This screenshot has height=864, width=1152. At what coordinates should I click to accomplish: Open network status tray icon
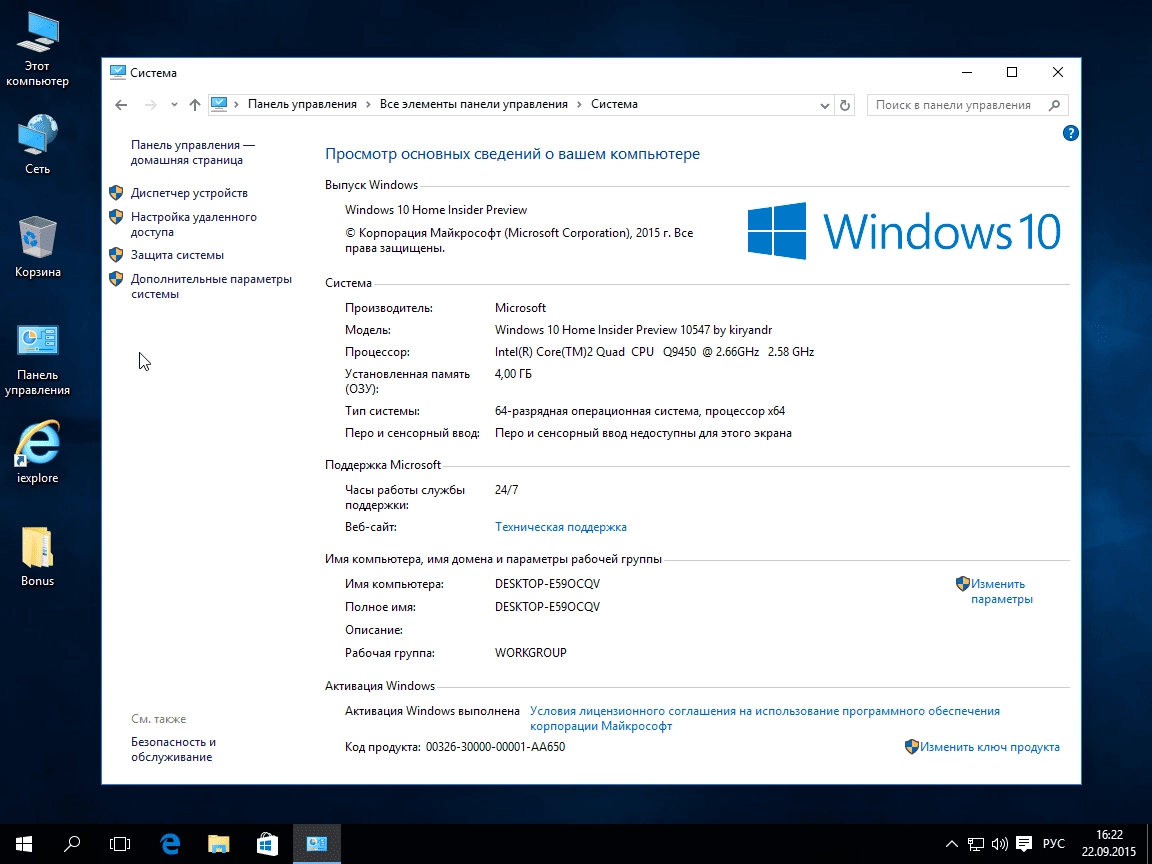click(x=976, y=843)
